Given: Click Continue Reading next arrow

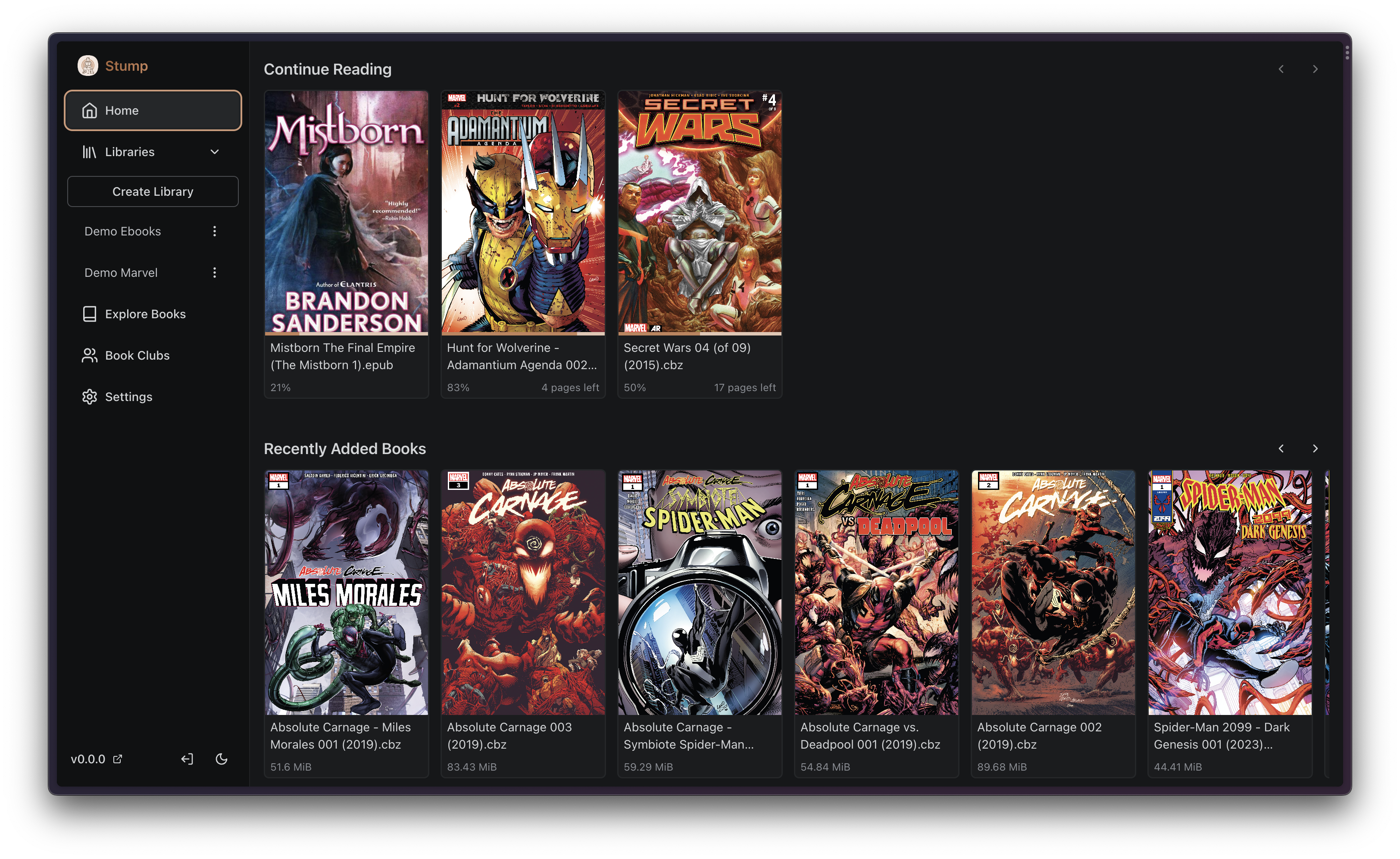Looking at the screenshot, I should tap(1315, 69).
